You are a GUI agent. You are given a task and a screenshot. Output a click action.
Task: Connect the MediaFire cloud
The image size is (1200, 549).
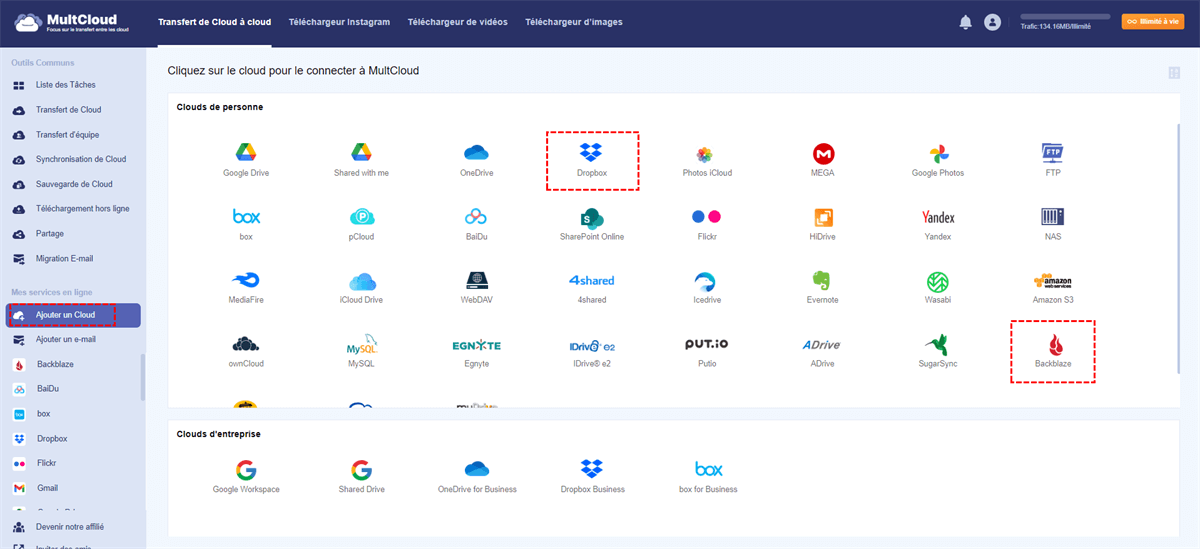point(246,281)
